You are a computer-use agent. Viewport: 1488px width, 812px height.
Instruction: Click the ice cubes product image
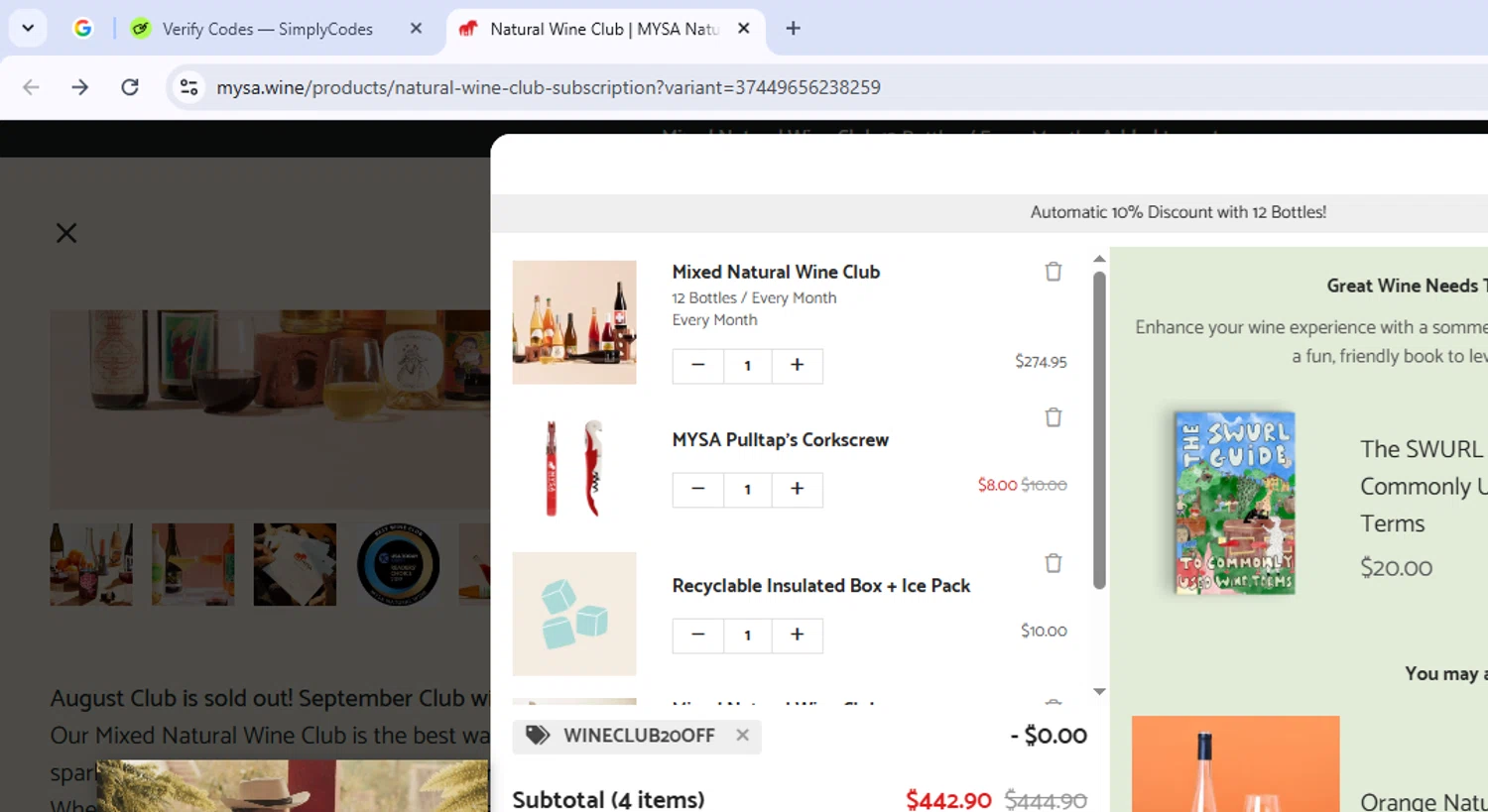(x=574, y=614)
